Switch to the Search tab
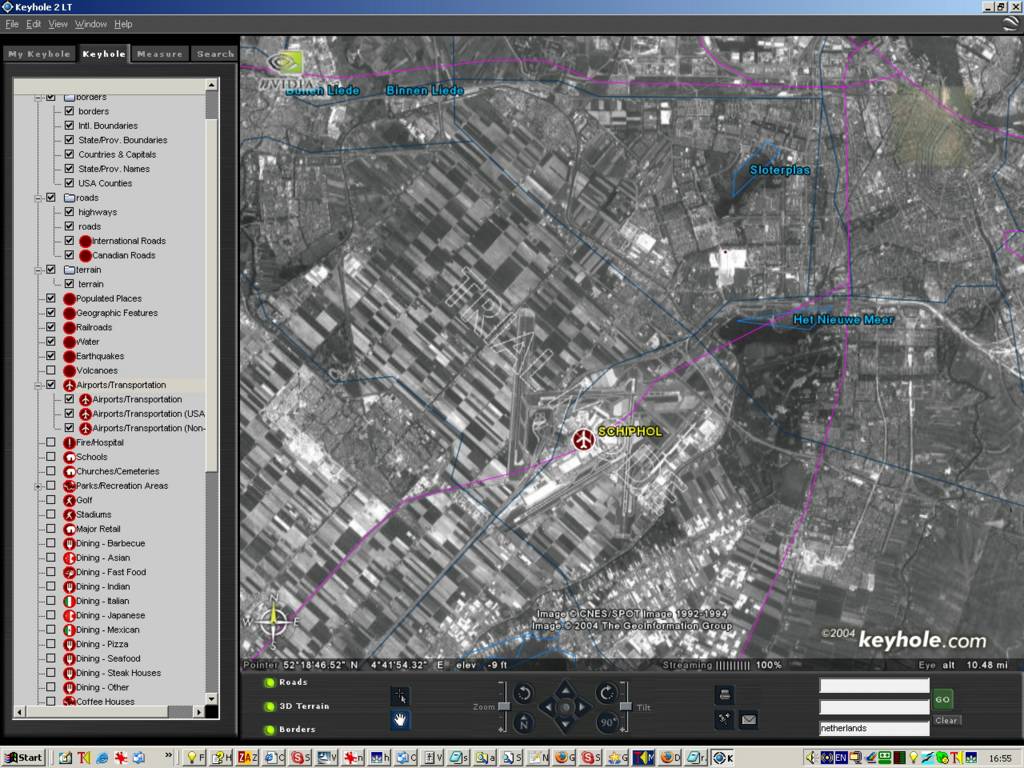Image resolution: width=1024 pixels, height=768 pixels. (215, 54)
